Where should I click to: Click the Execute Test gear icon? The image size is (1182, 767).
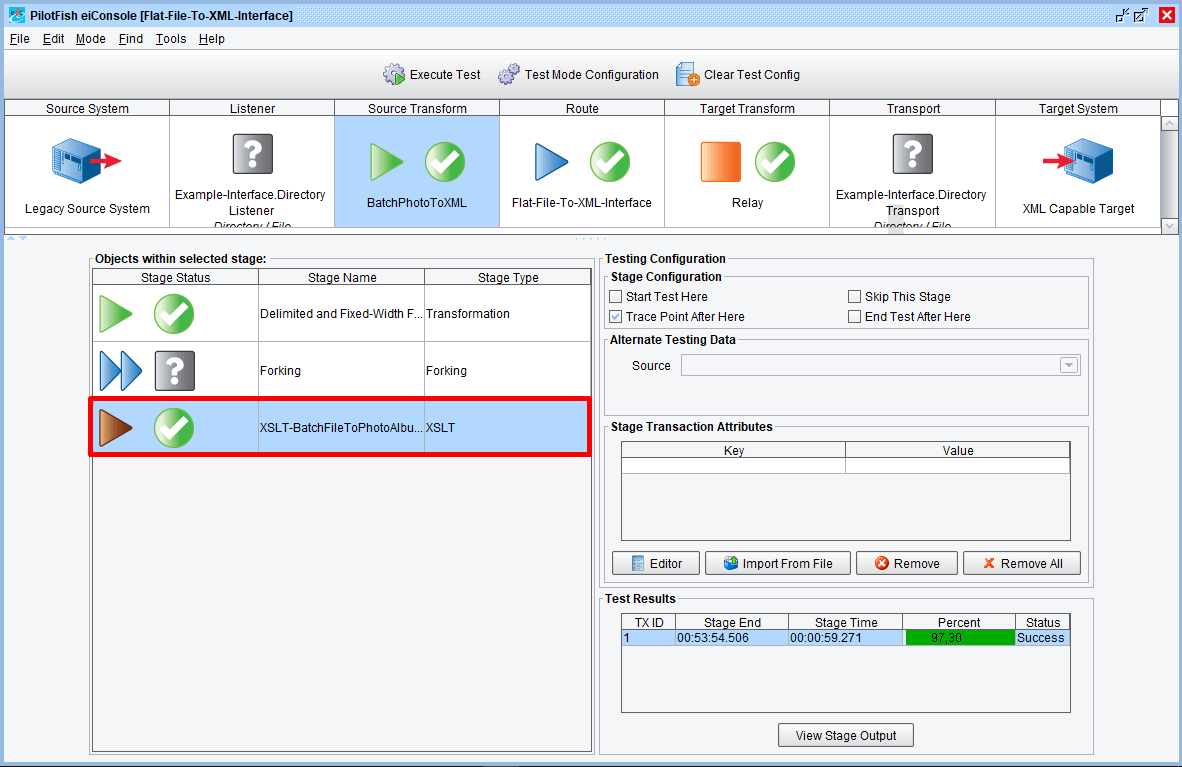pos(393,74)
